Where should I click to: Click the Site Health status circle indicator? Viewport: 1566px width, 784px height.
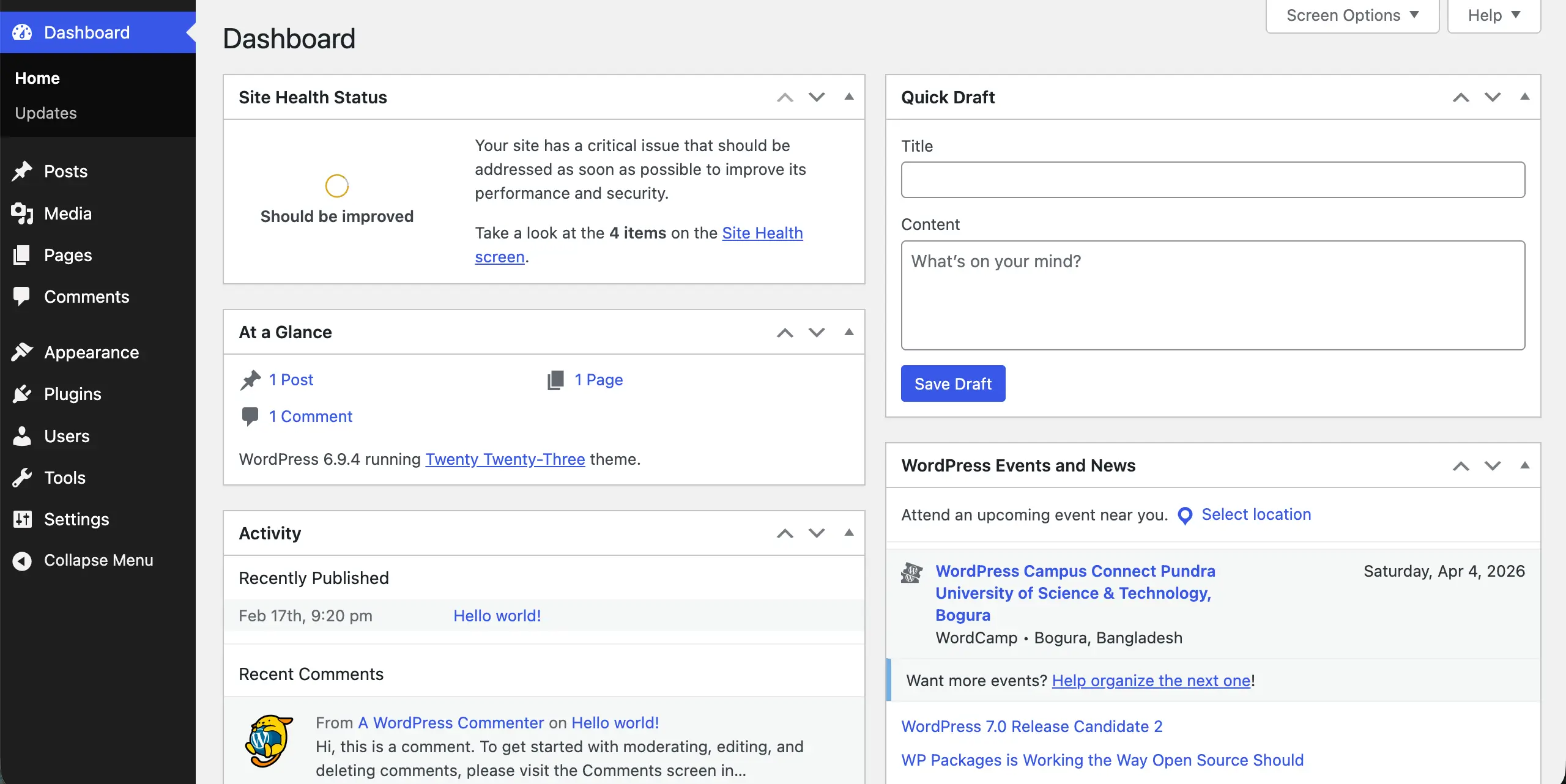click(x=337, y=186)
